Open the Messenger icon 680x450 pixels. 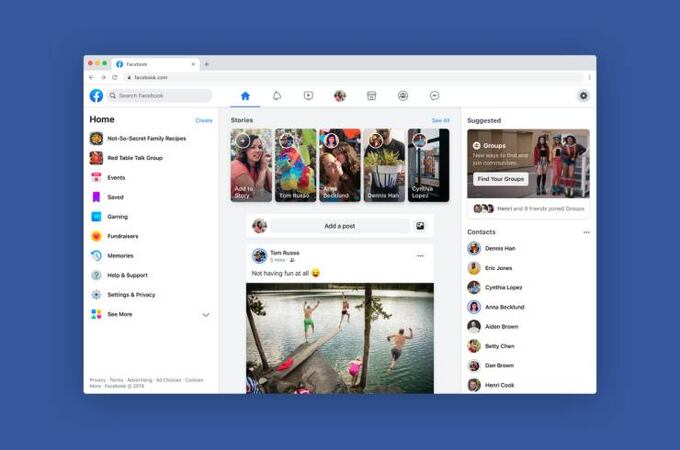pos(434,96)
